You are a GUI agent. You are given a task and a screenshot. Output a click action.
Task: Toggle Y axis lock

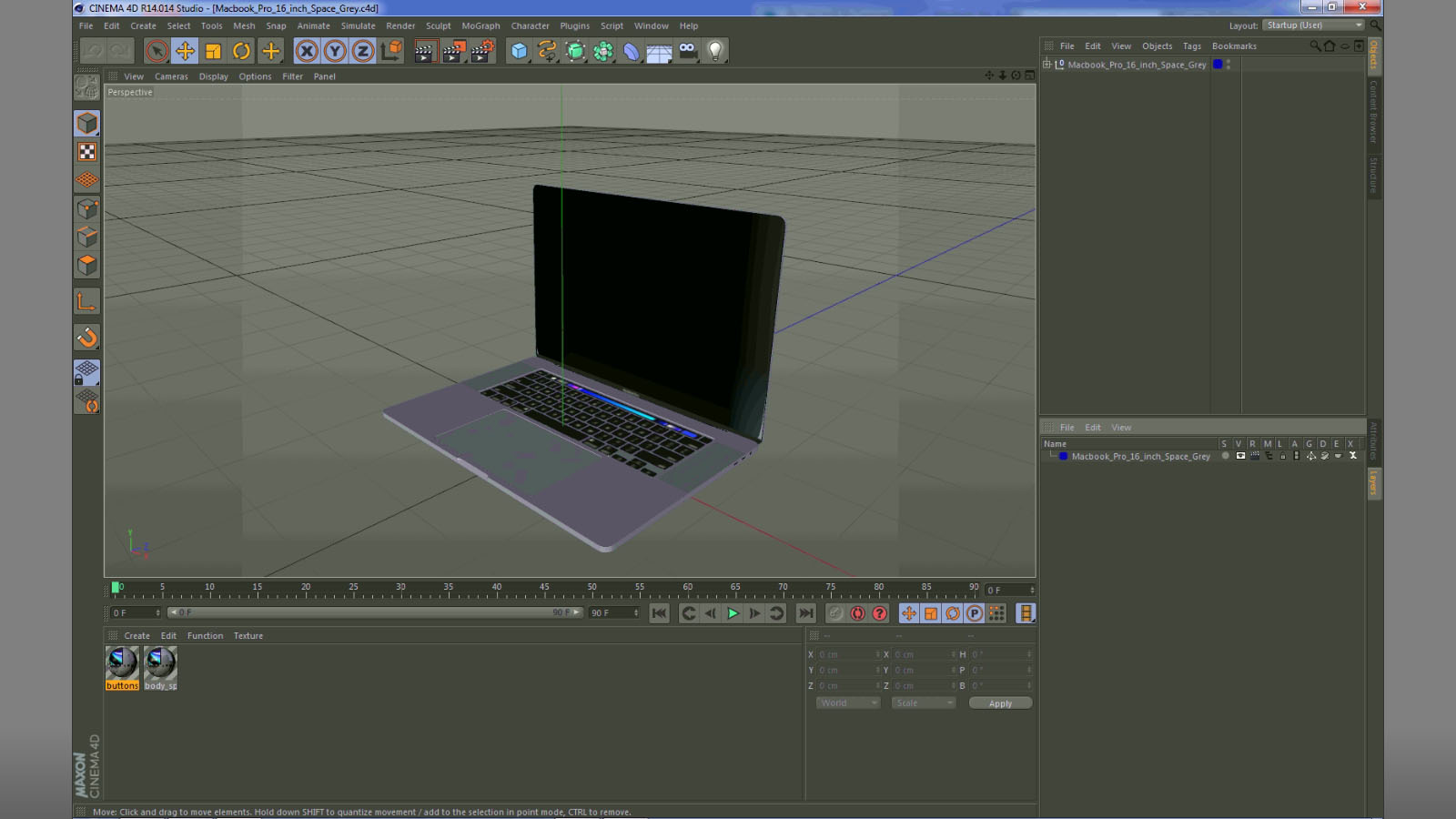(335, 51)
